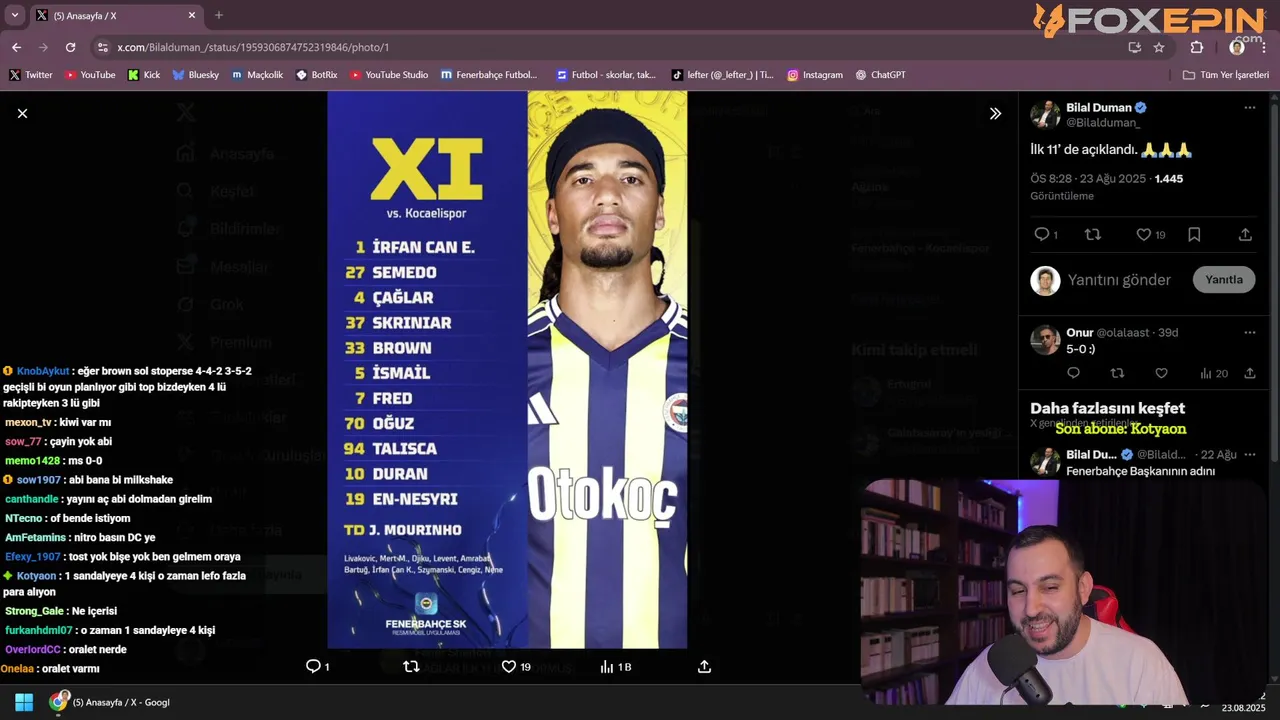Open the post timestamp ÖS 8:28 · 23 Ağu 2025
The image size is (1280, 720).
tap(1089, 179)
